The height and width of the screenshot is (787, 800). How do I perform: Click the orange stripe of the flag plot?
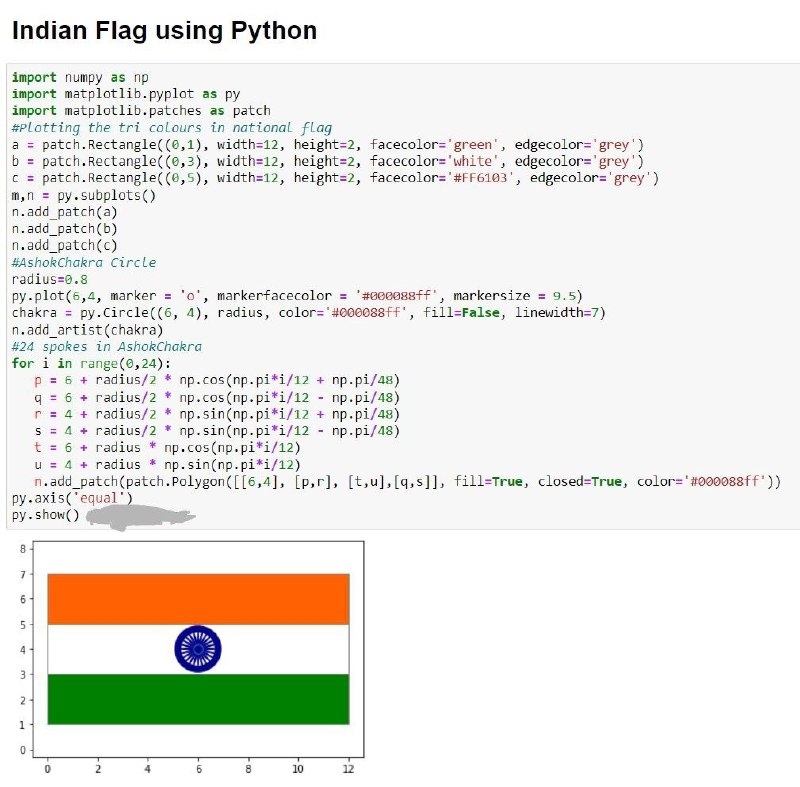(198, 599)
